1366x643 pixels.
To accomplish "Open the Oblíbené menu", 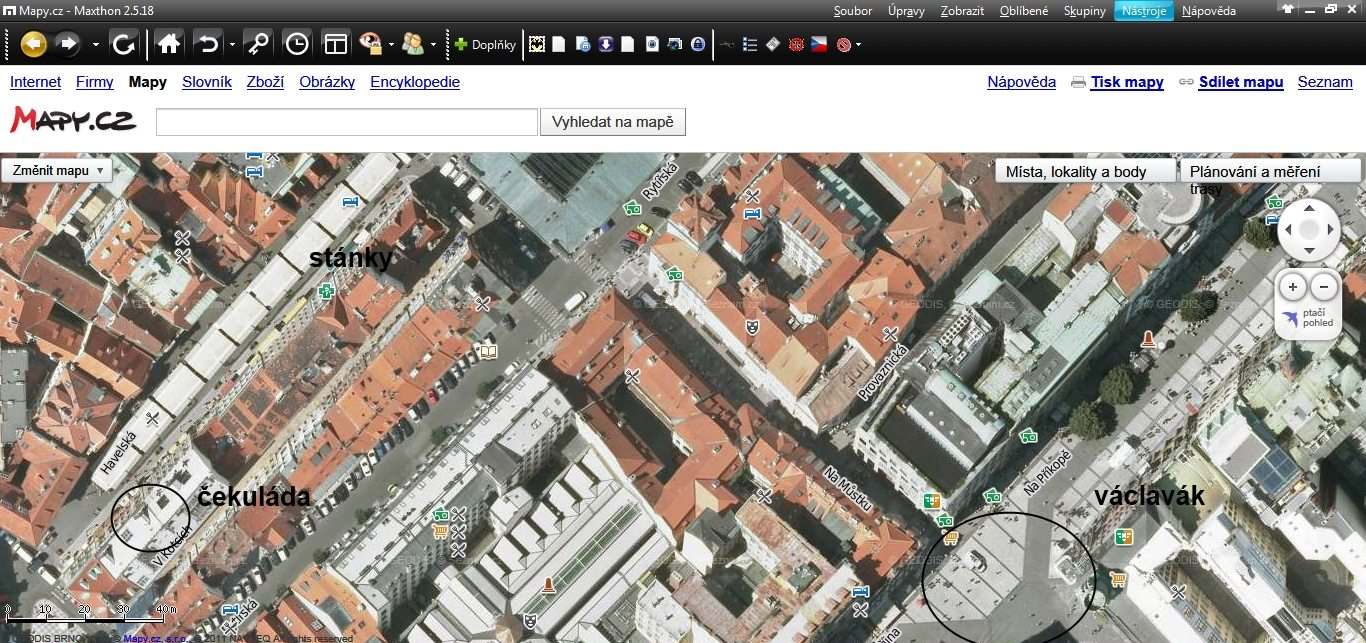I will pos(1024,11).
